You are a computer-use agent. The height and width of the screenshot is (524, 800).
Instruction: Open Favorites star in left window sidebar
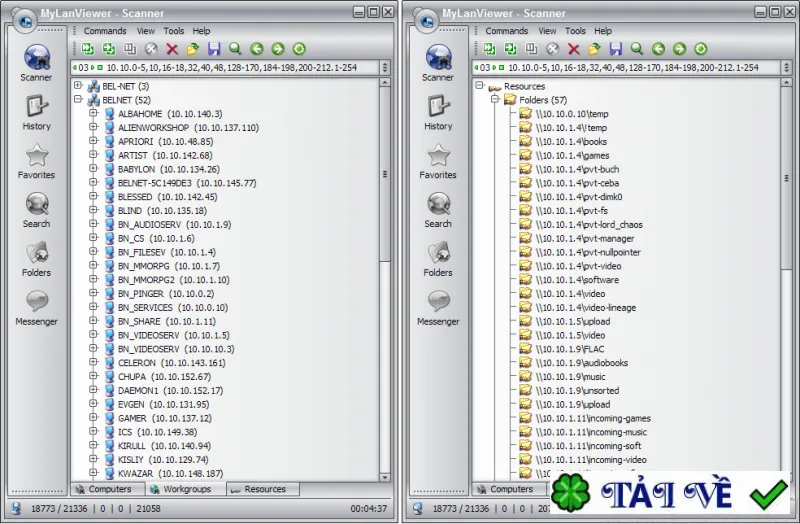[x=37, y=161]
